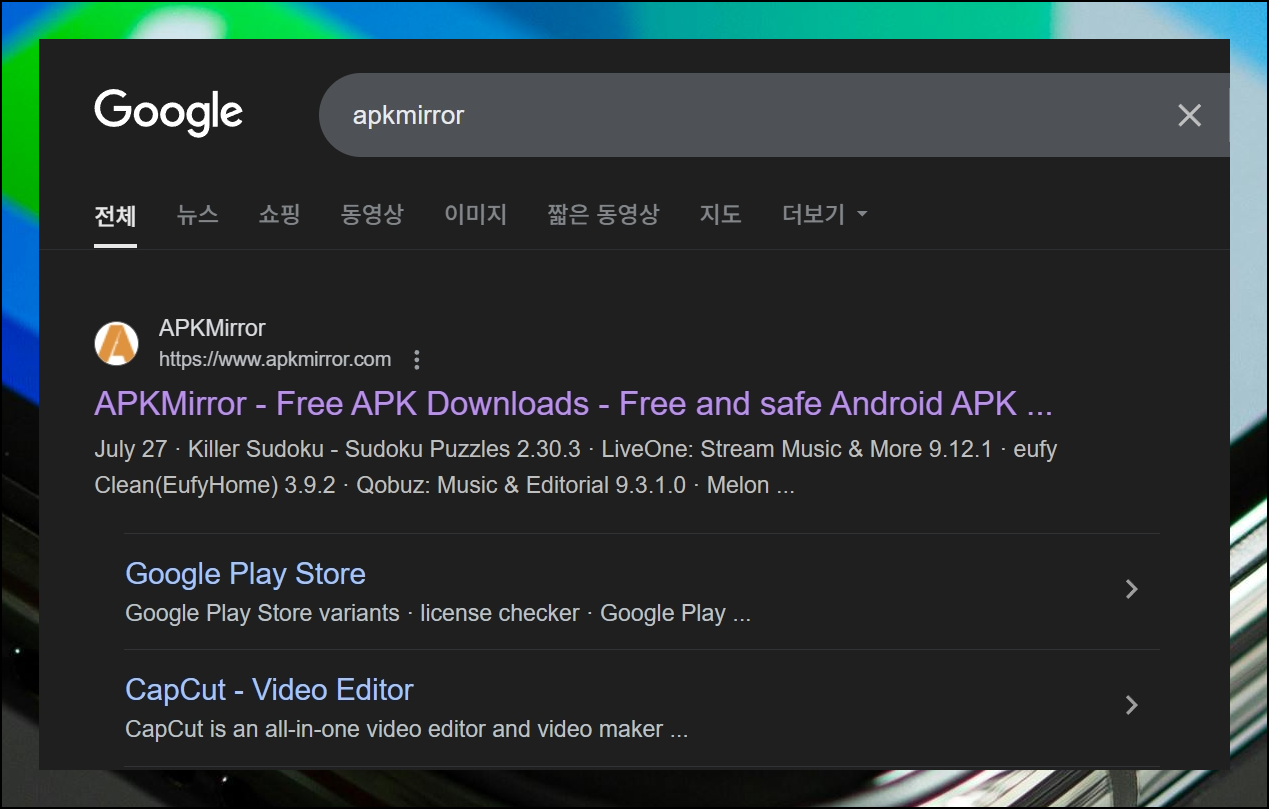Click the APKMirror orange favicon
The width and height of the screenshot is (1269, 809).
click(x=116, y=343)
